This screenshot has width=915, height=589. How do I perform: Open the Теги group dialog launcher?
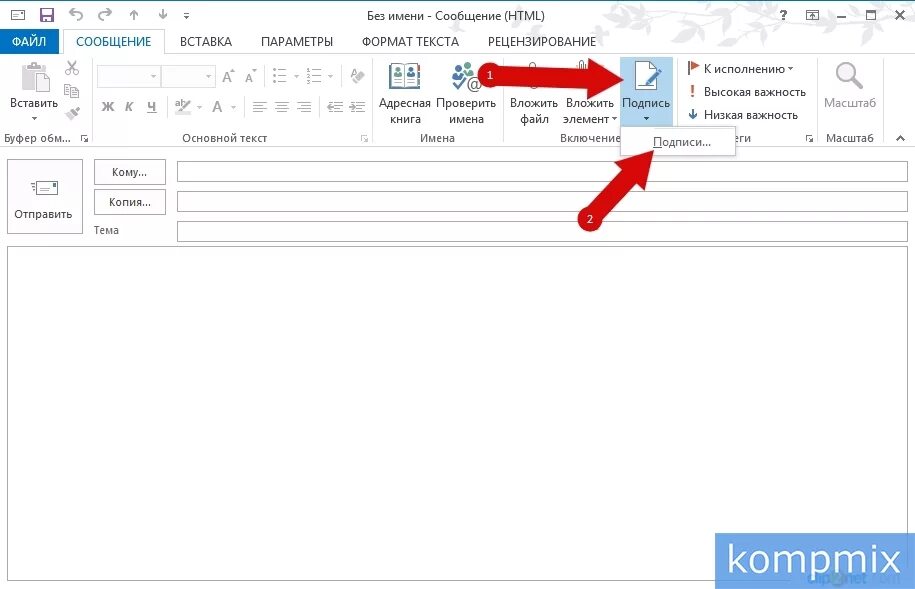(809, 138)
